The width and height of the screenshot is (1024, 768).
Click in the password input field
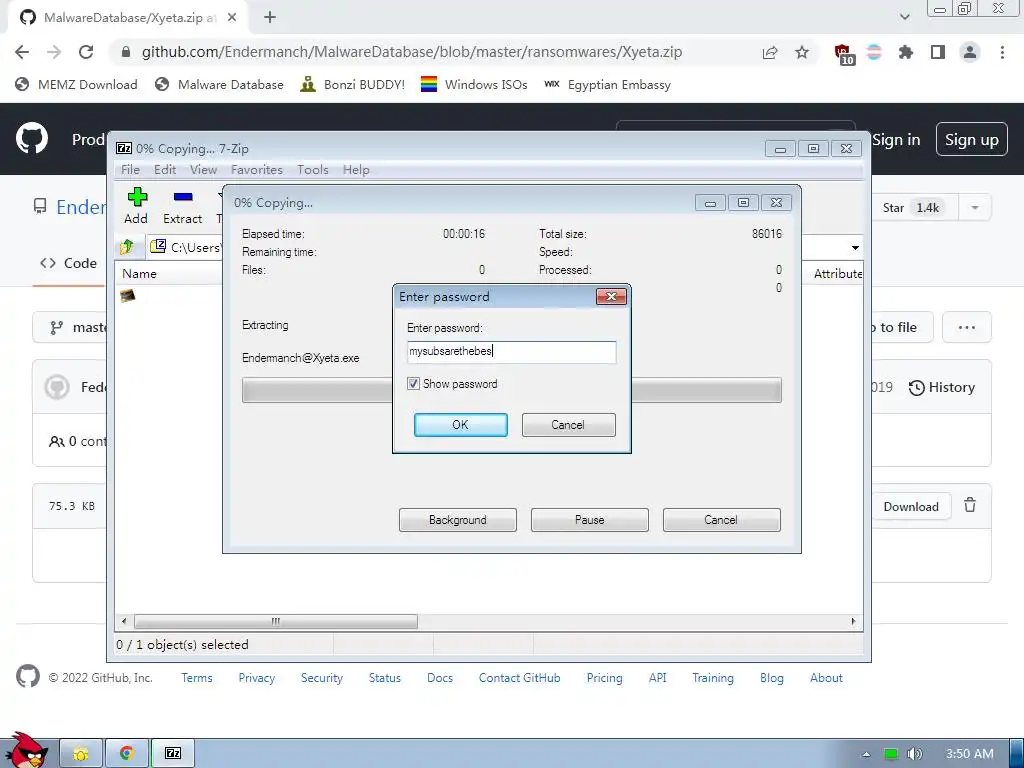point(511,352)
